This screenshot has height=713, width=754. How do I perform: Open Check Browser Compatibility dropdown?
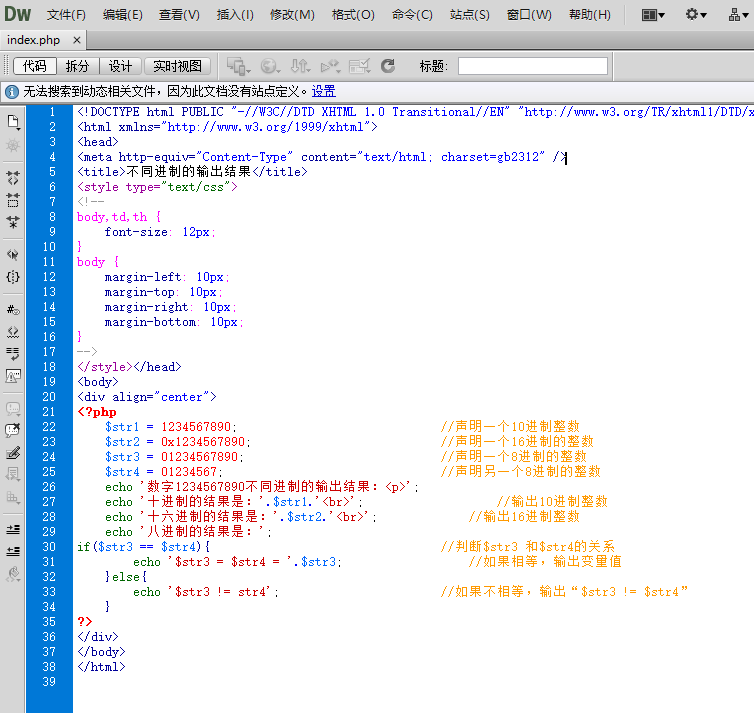[359, 66]
